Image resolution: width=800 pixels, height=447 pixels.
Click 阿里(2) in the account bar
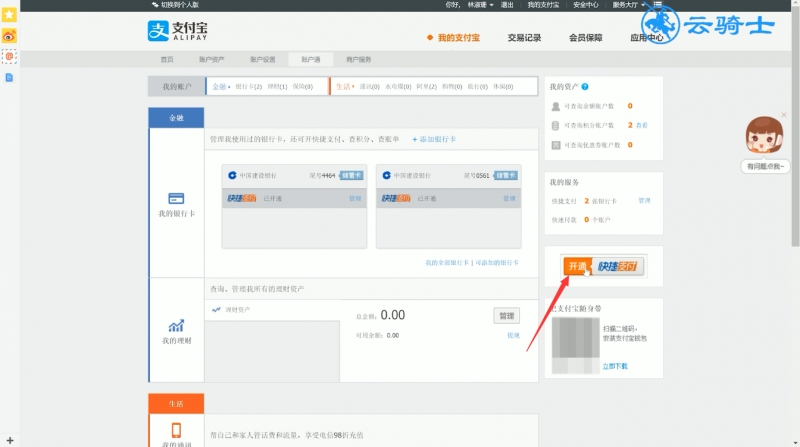pyautogui.click(x=427, y=87)
